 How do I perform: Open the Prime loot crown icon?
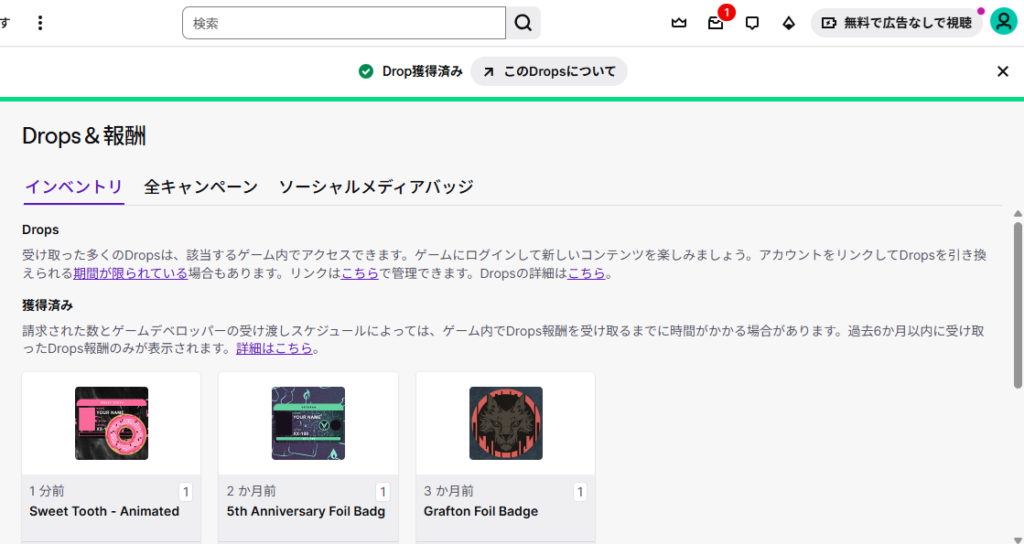(679, 23)
